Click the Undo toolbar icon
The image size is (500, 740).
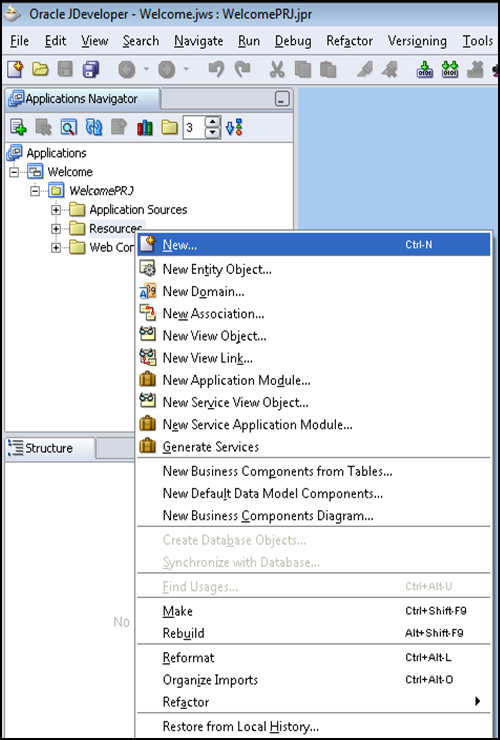(216, 70)
